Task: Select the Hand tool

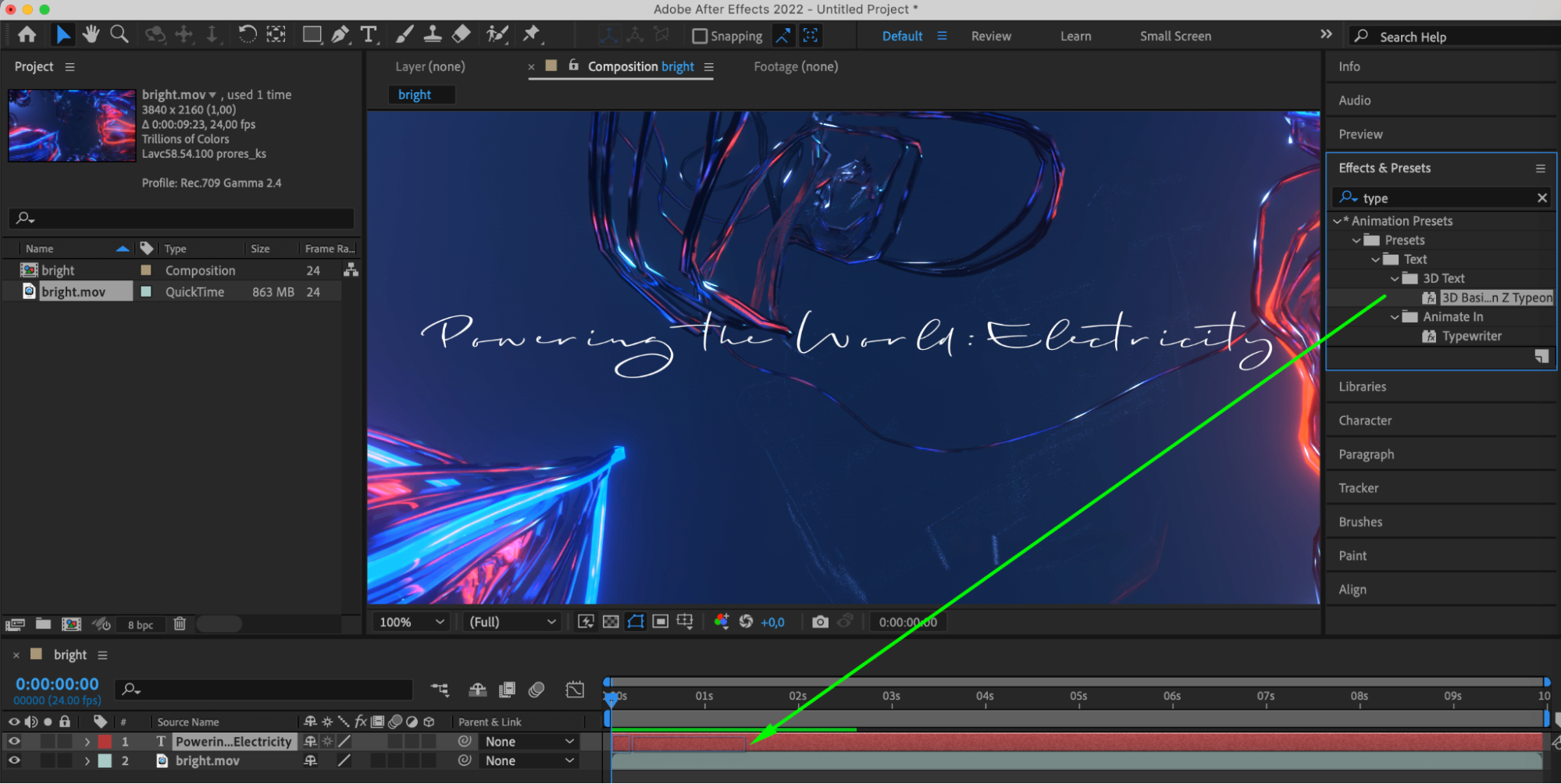Action: pyautogui.click(x=91, y=34)
